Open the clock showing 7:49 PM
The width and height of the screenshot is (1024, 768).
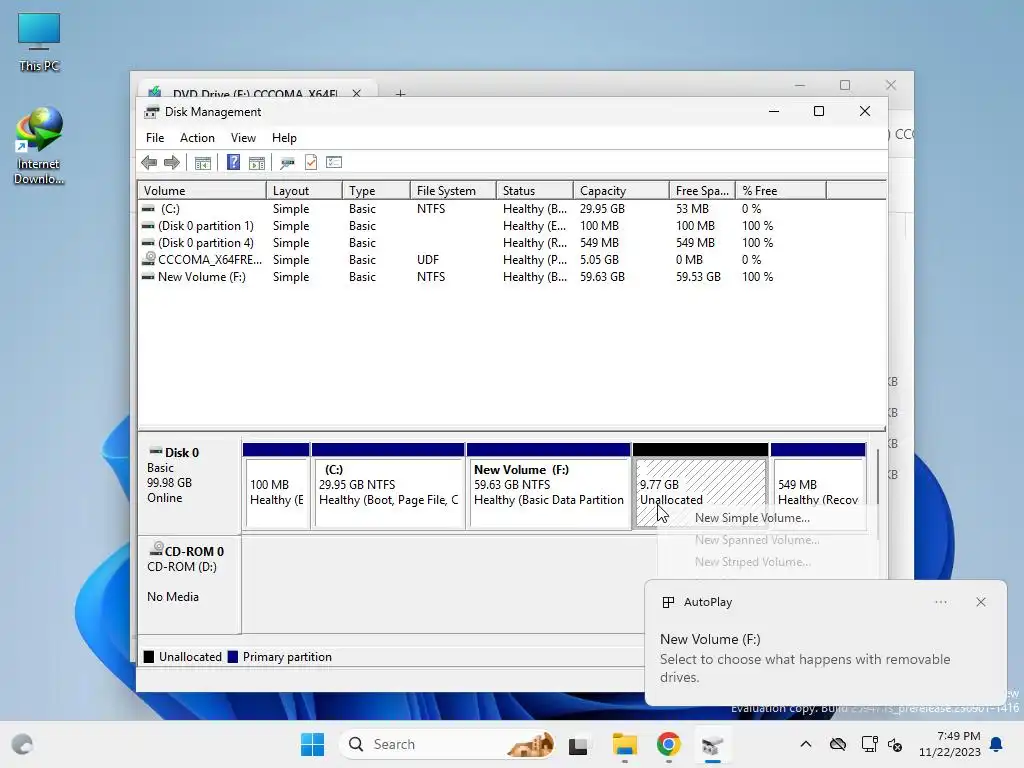click(950, 744)
